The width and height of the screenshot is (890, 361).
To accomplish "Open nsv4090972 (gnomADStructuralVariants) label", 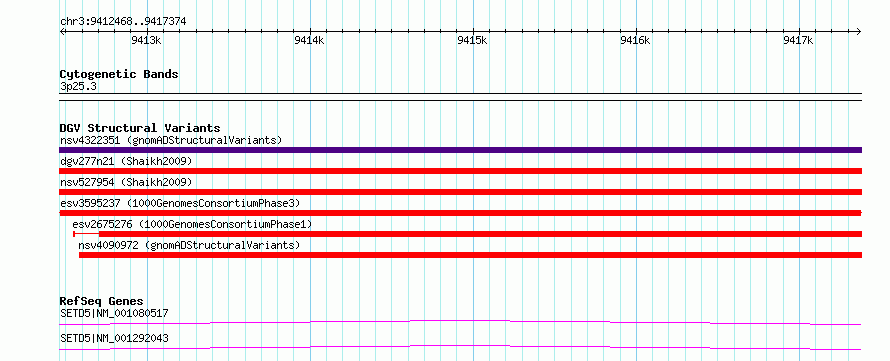I will (189, 245).
